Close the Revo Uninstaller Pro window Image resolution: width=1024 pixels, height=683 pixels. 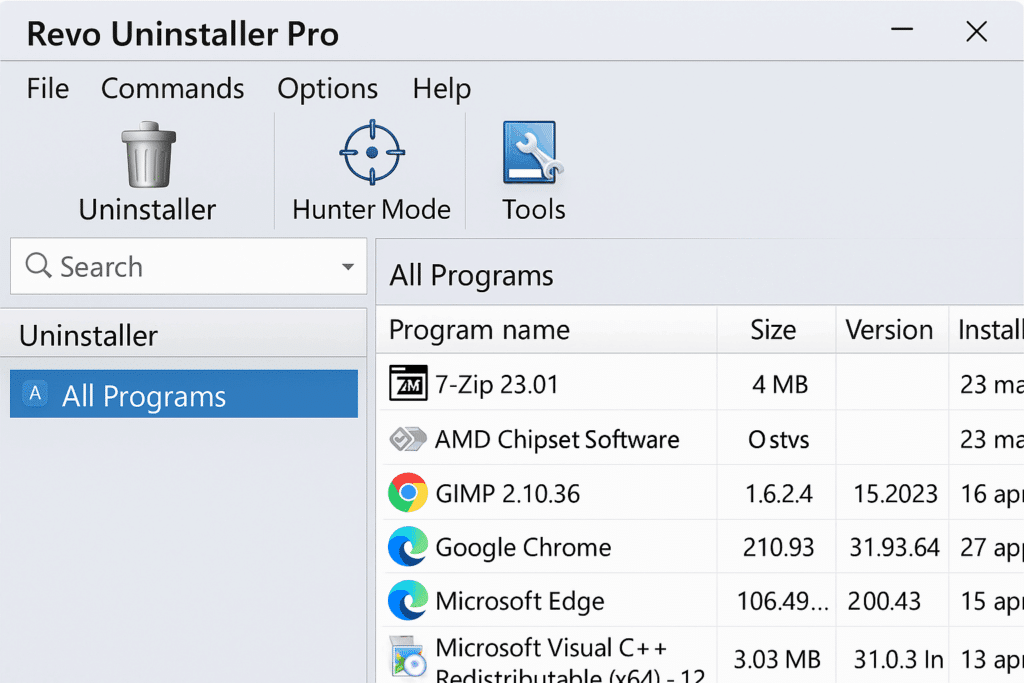976,31
